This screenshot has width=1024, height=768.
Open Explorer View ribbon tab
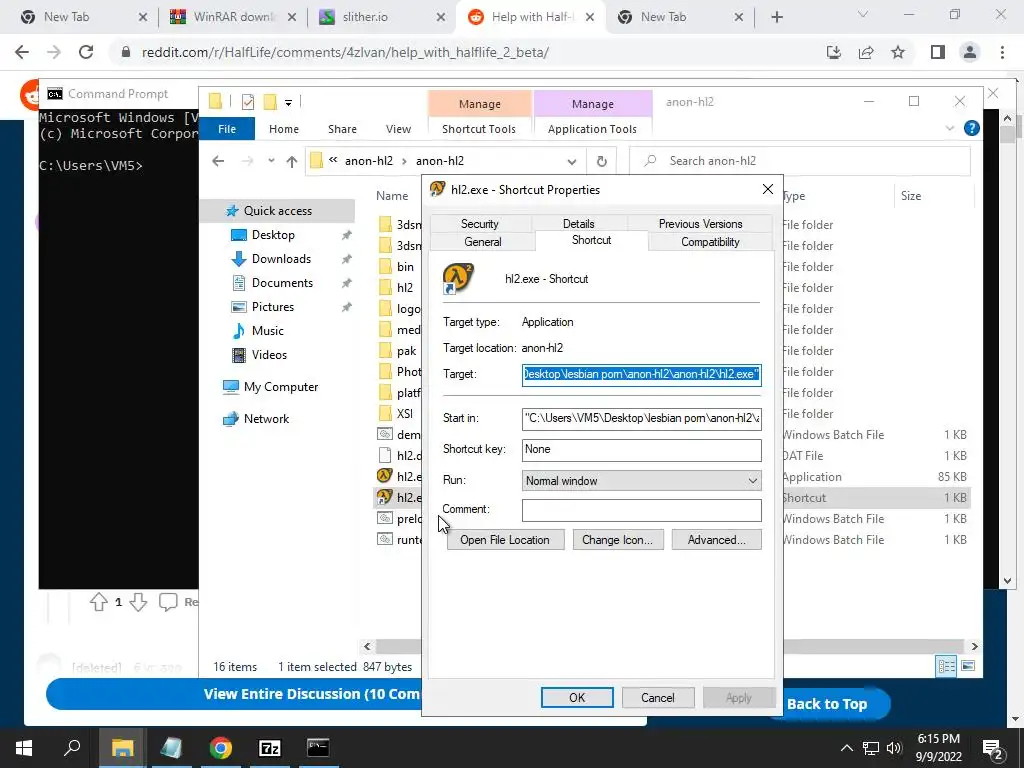pos(398,129)
